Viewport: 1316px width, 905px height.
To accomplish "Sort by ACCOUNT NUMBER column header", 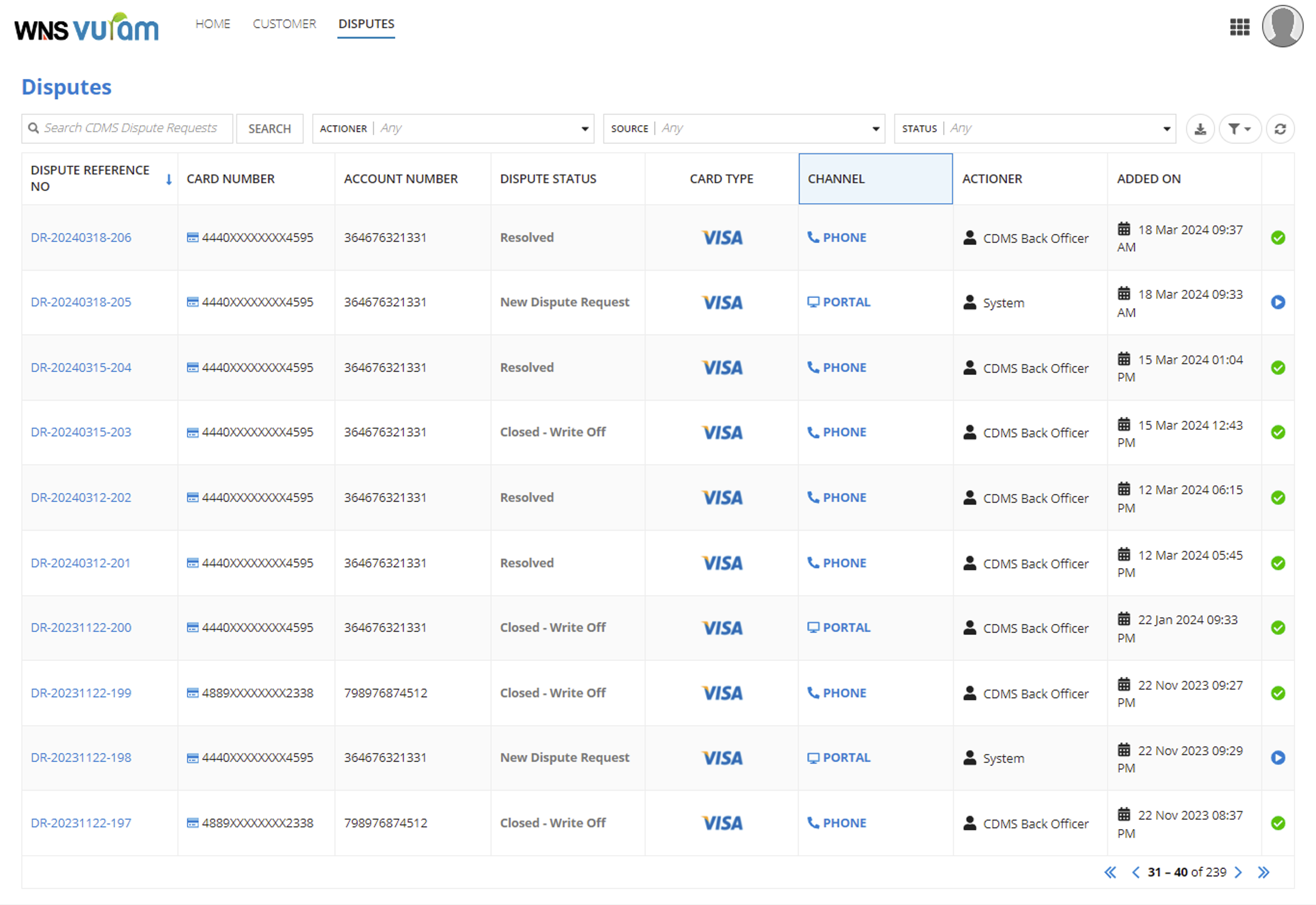I will [x=401, y=178].
